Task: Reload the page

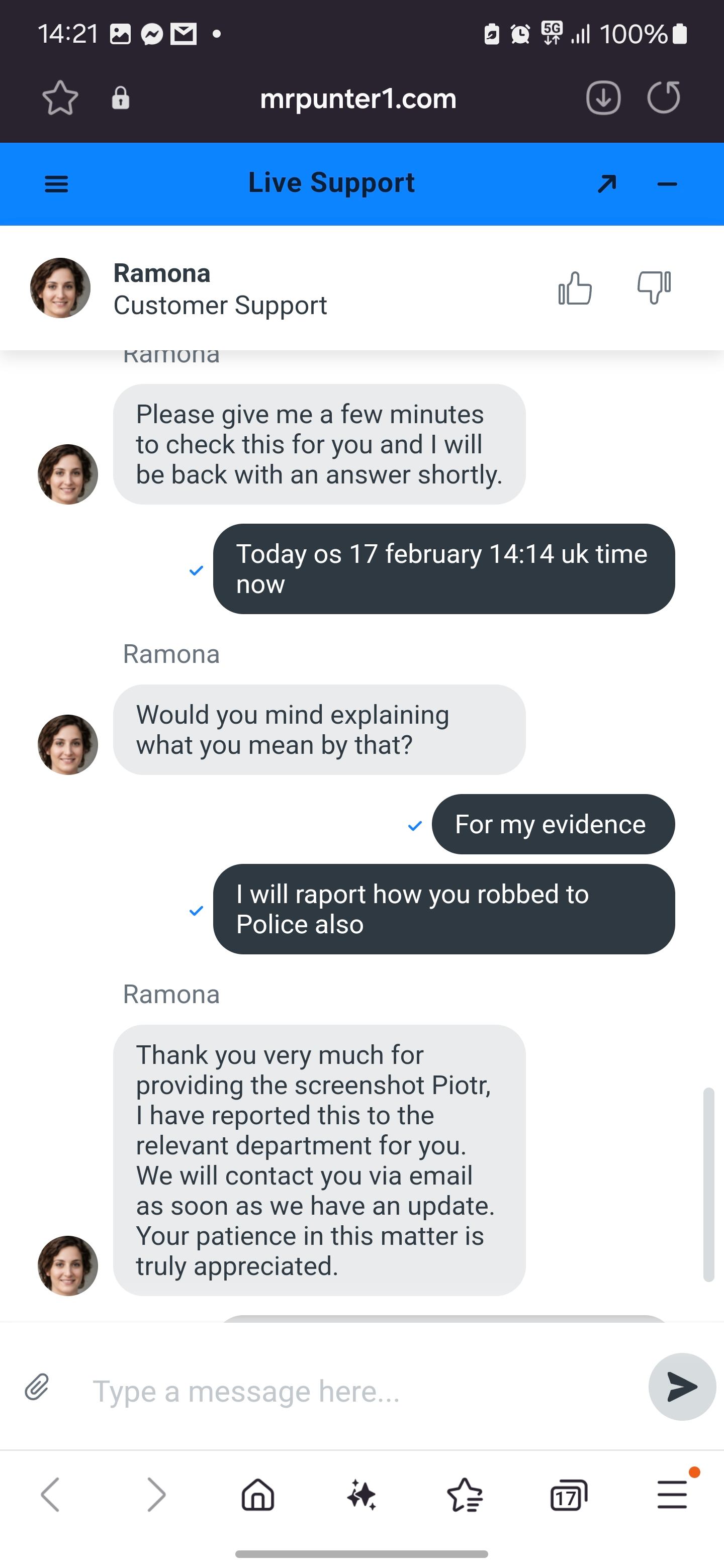Action: (663, 98)
